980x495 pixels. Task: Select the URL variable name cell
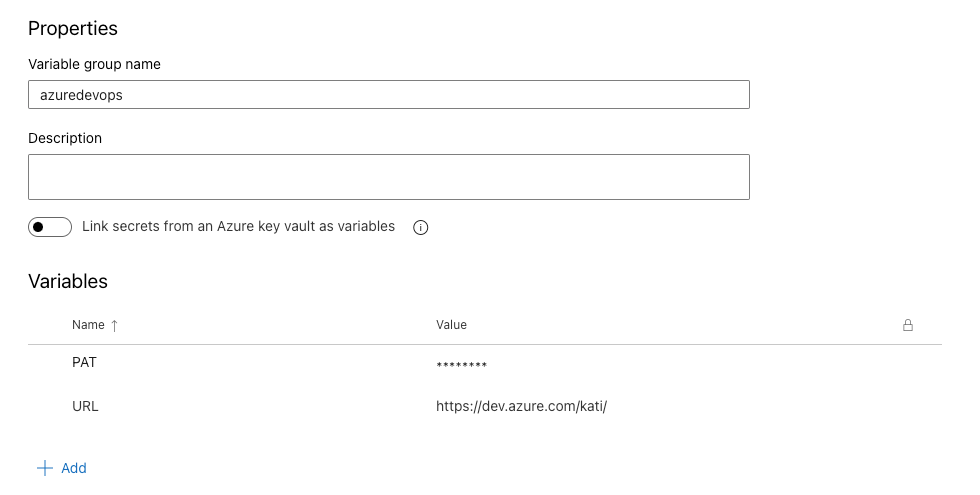point(85,406)
